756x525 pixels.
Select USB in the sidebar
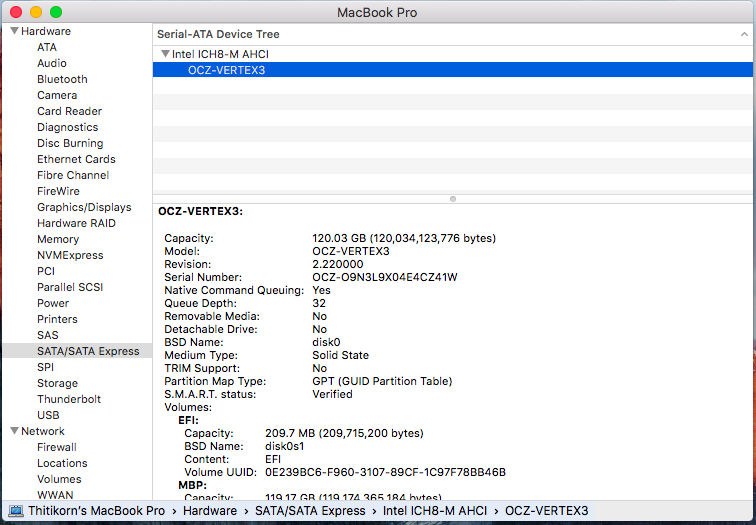pyautogui.click(x=48, y=415)
